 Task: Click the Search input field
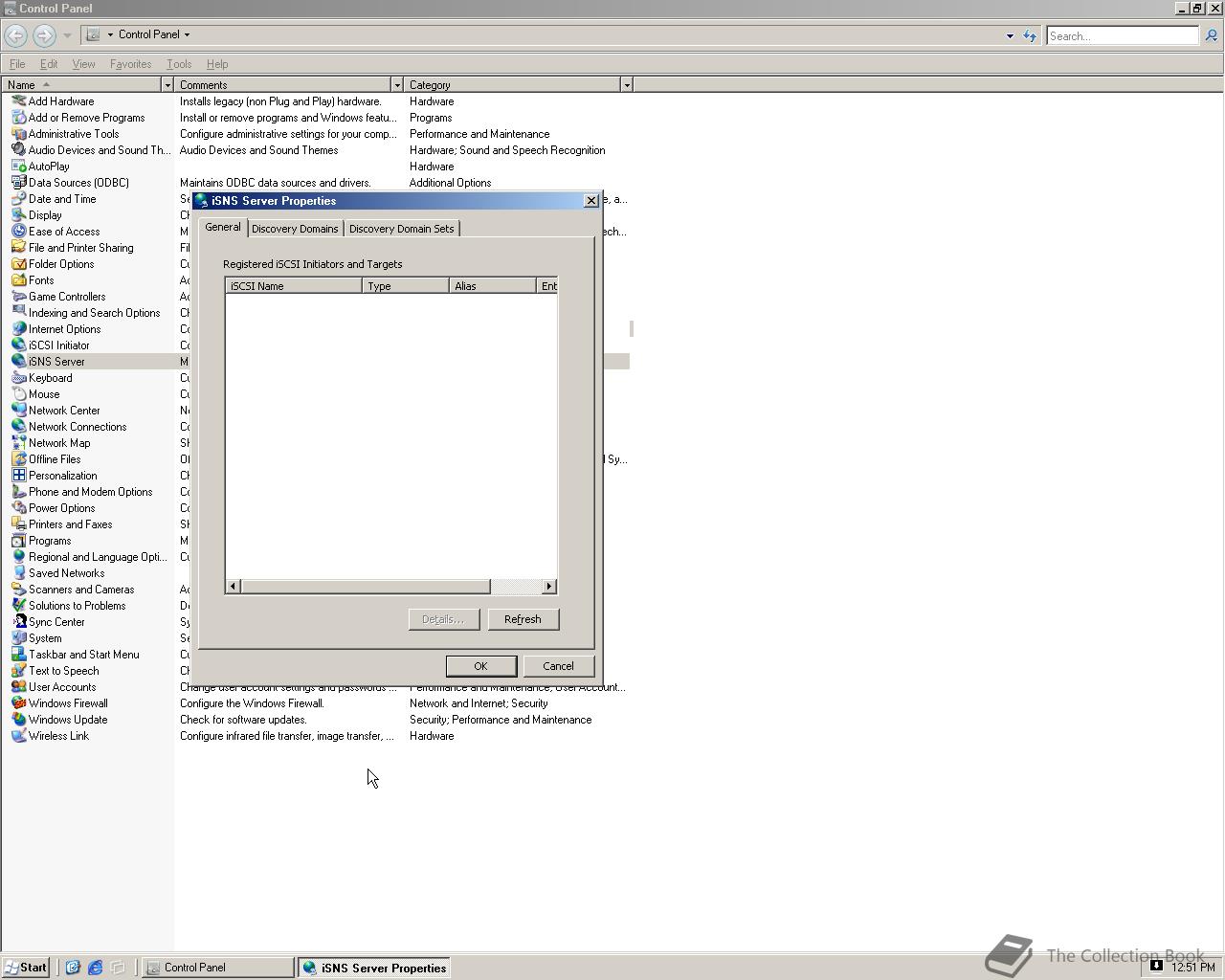point(1122,36)
